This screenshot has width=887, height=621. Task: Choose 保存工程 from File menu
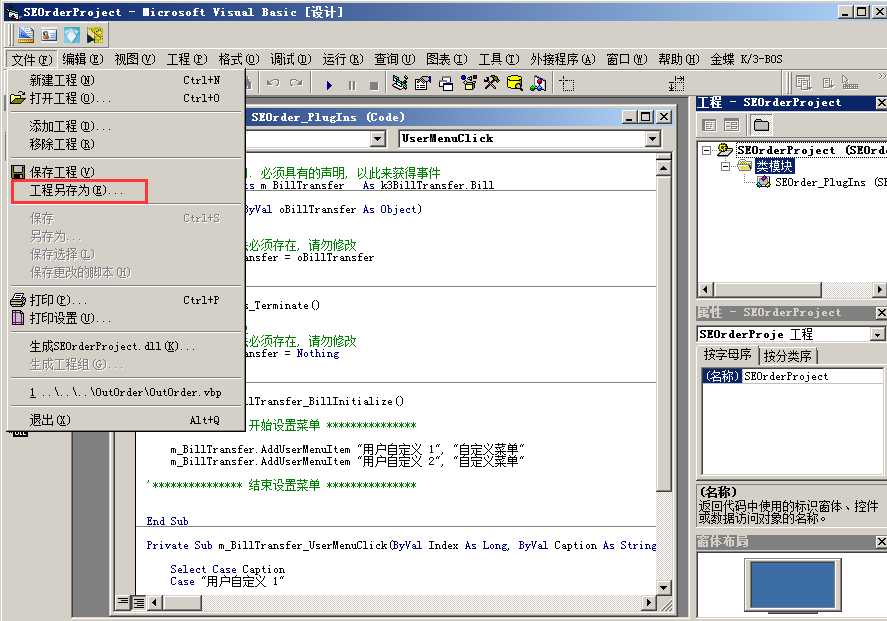(124, 172)
